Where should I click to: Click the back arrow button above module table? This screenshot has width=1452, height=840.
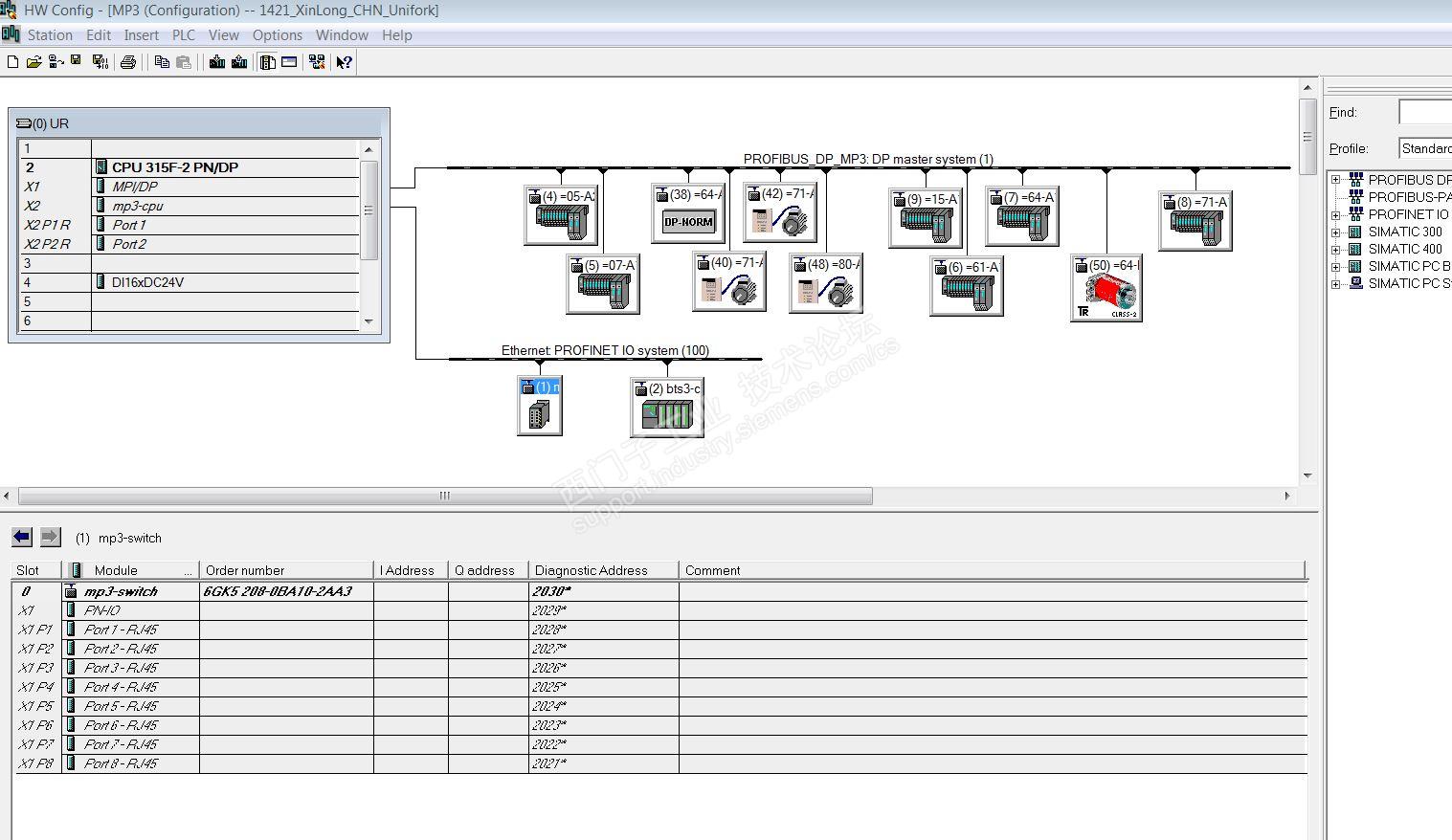(22, 538)
